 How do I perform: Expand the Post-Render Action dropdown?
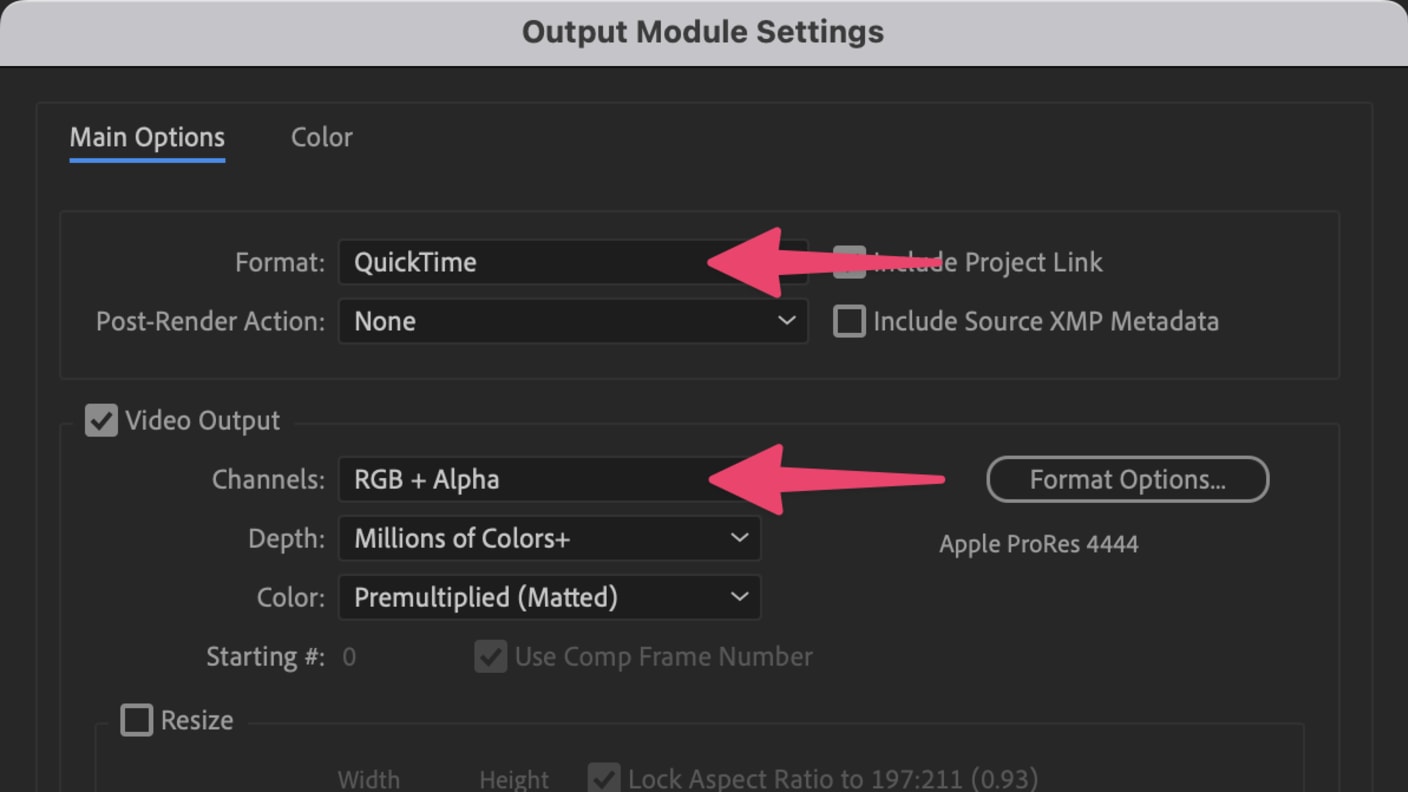(x=572, y=321)
